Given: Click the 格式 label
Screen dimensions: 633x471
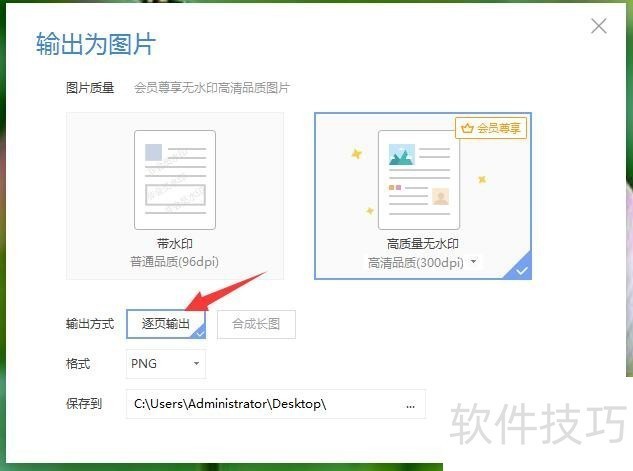Looking at the screenshot, I should coord(78,364).
